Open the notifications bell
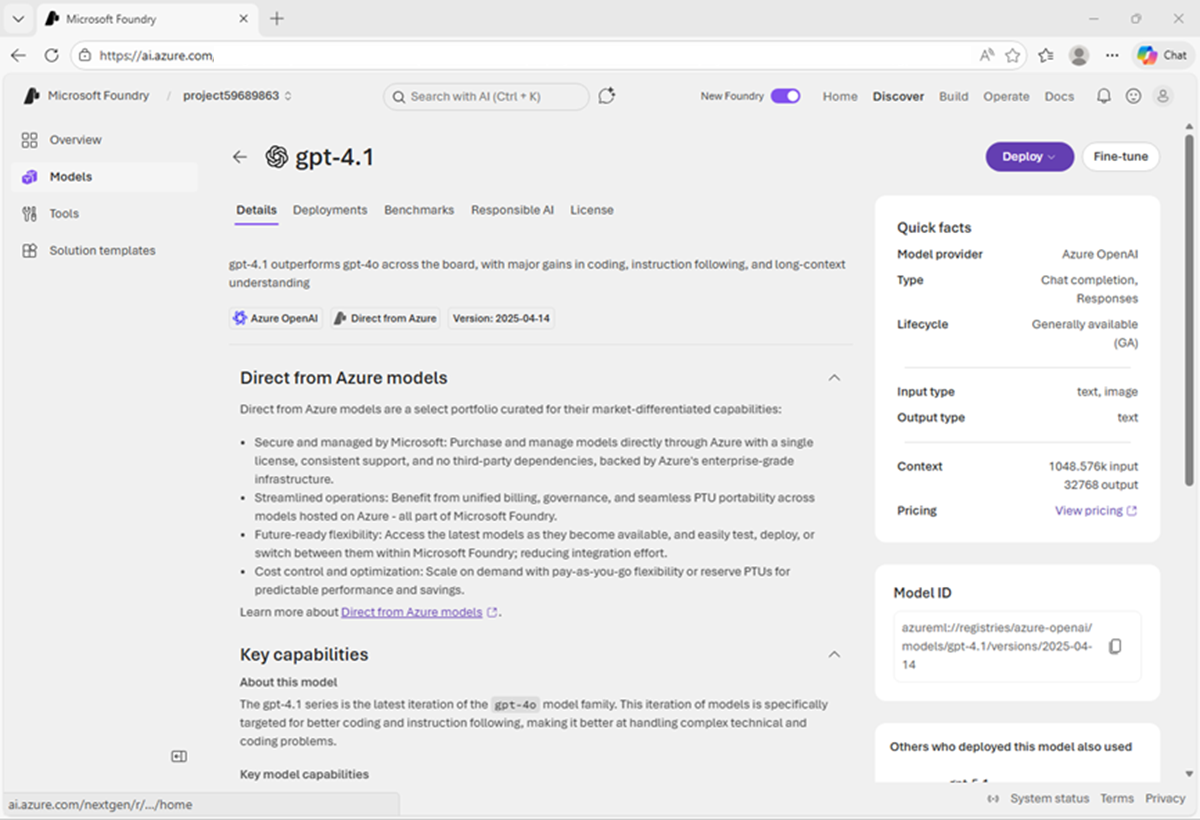This screenshot has width=1200, height=820. [x=1104, y=96]
